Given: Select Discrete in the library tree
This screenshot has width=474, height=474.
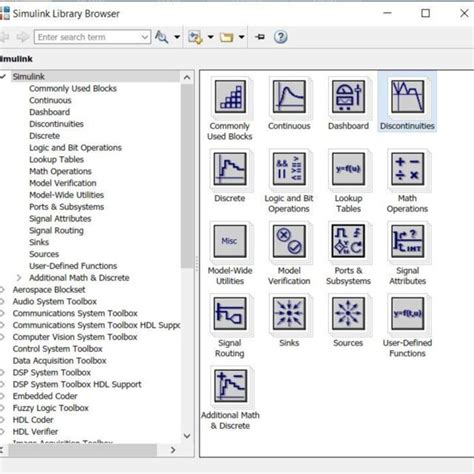Looking at the screenshot, I should coord(45,136).
